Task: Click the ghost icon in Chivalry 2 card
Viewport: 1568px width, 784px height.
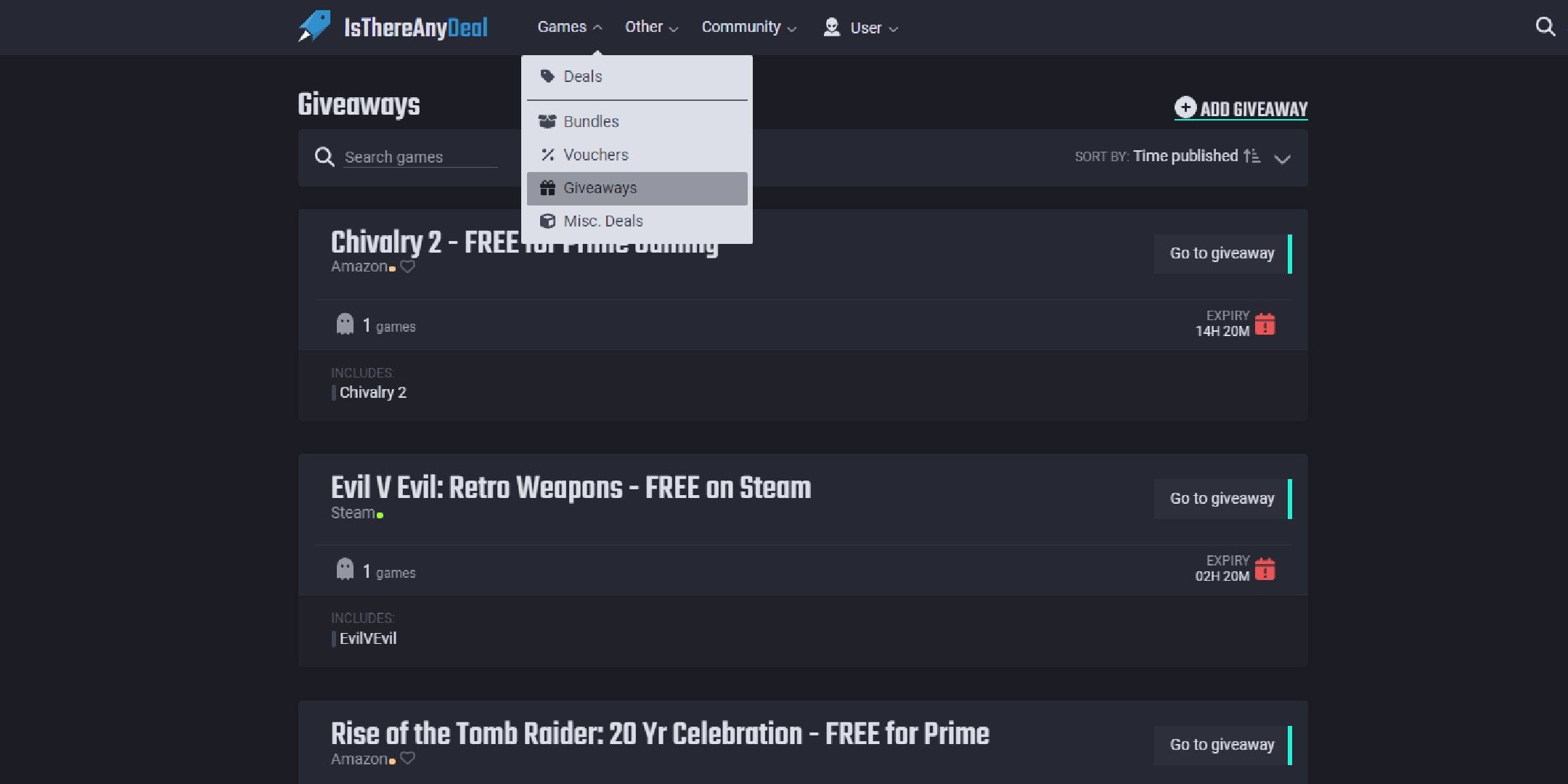Action: pos(345,324)
